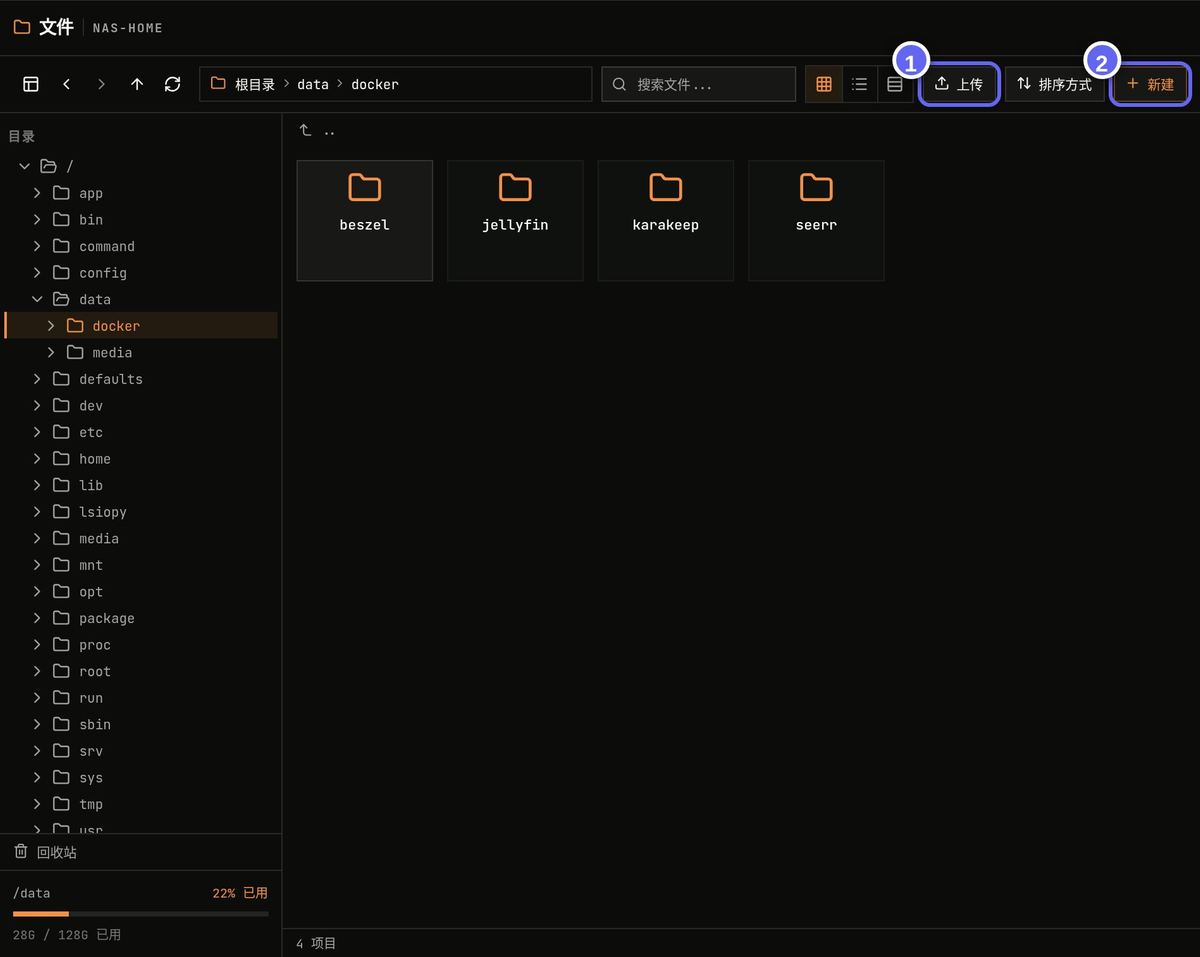Open the seerr folder
This screenshot has height=957, width=1200.
816,220
